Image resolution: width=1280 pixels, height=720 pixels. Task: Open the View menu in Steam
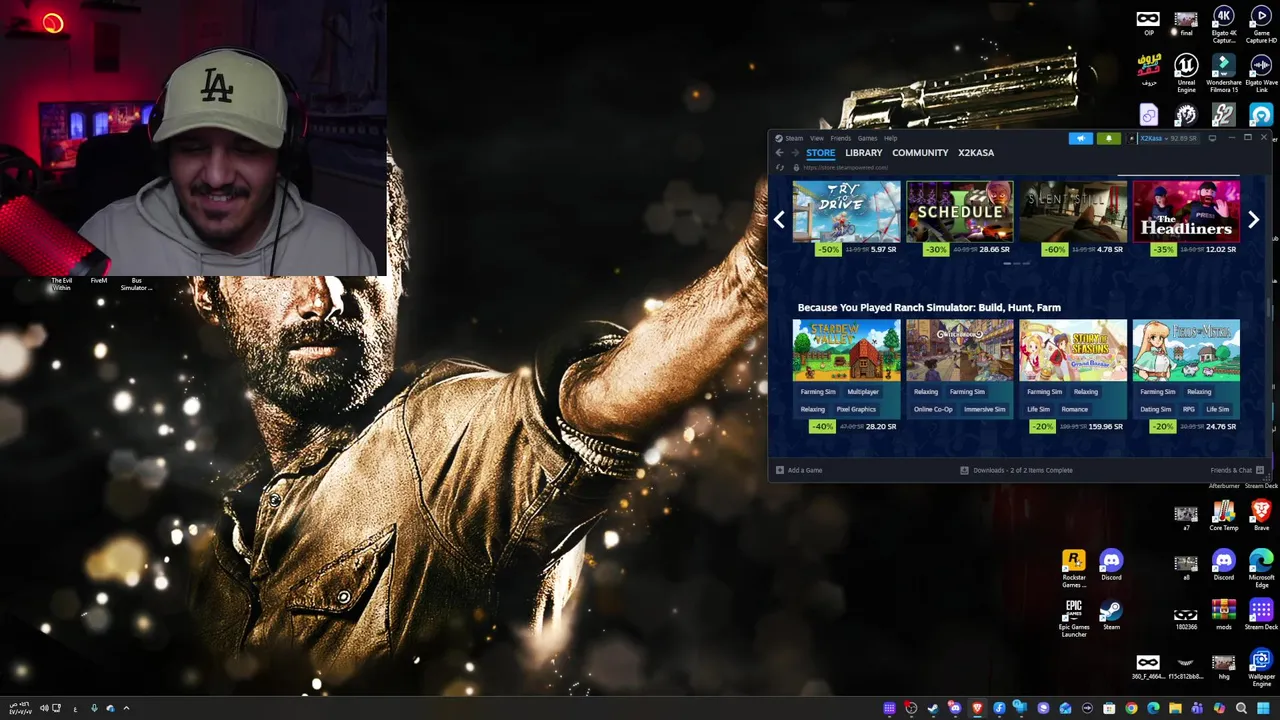[x=817, y=138]
